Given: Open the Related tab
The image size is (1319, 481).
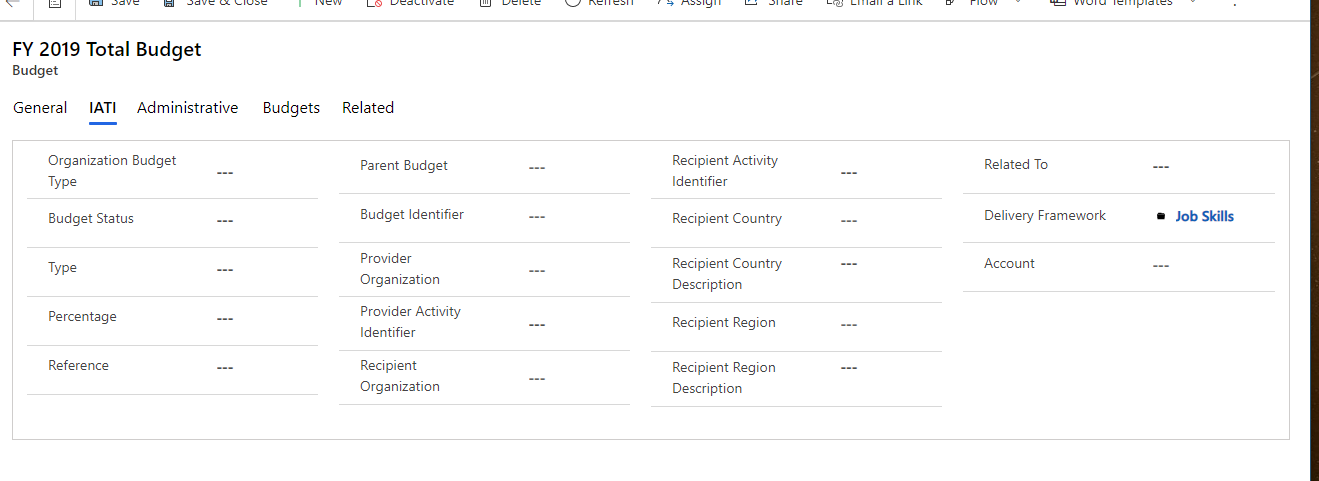Looking at the screenshot, I should 368,108.
